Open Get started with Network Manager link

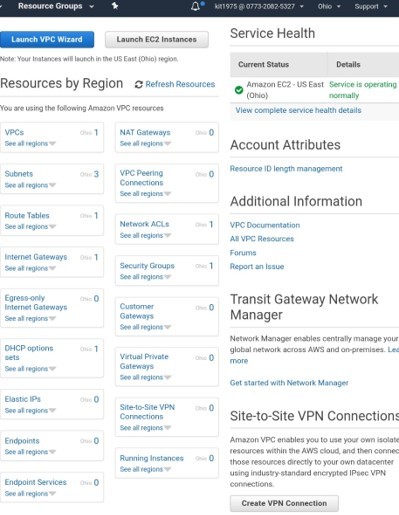(289, 383)
